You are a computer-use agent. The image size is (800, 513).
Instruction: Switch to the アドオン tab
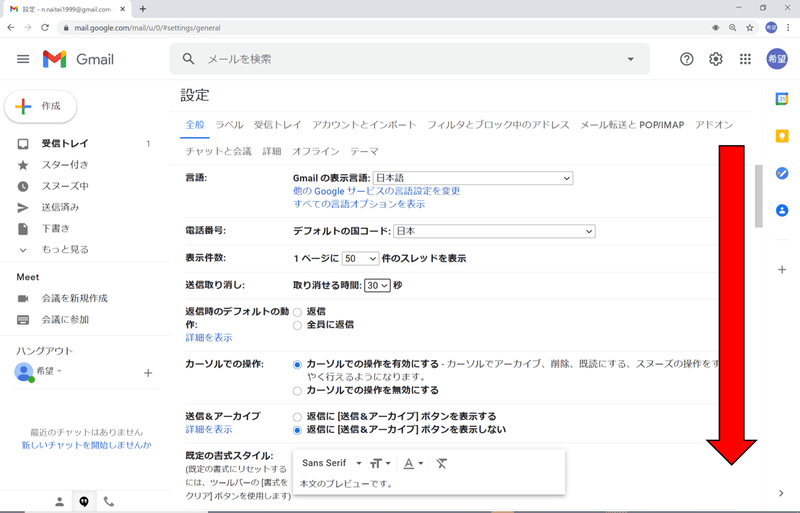(x=713, y=125)
